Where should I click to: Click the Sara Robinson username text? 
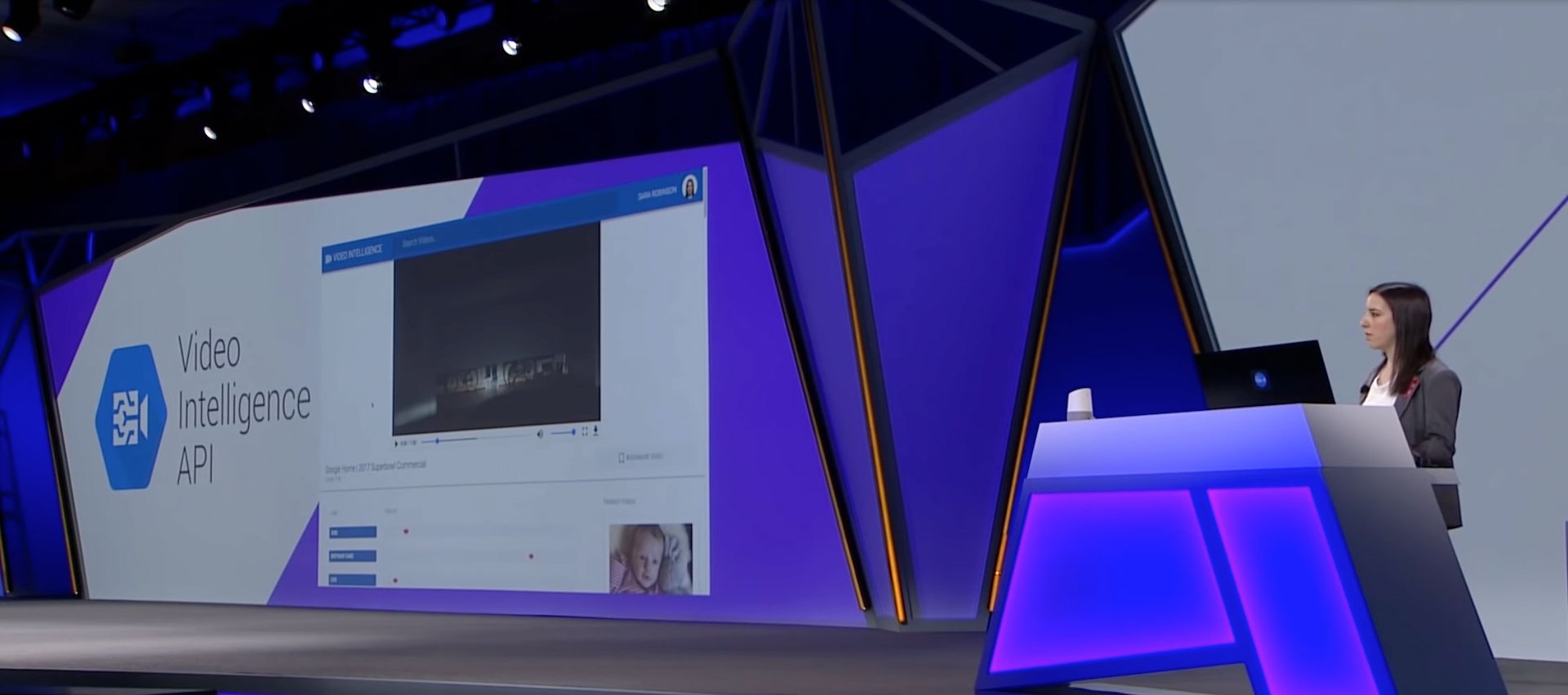657,194
